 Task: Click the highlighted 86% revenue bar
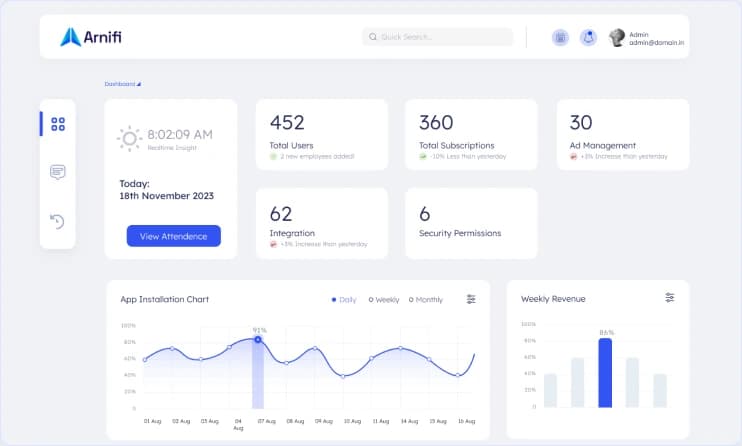[x=605, y=373]
